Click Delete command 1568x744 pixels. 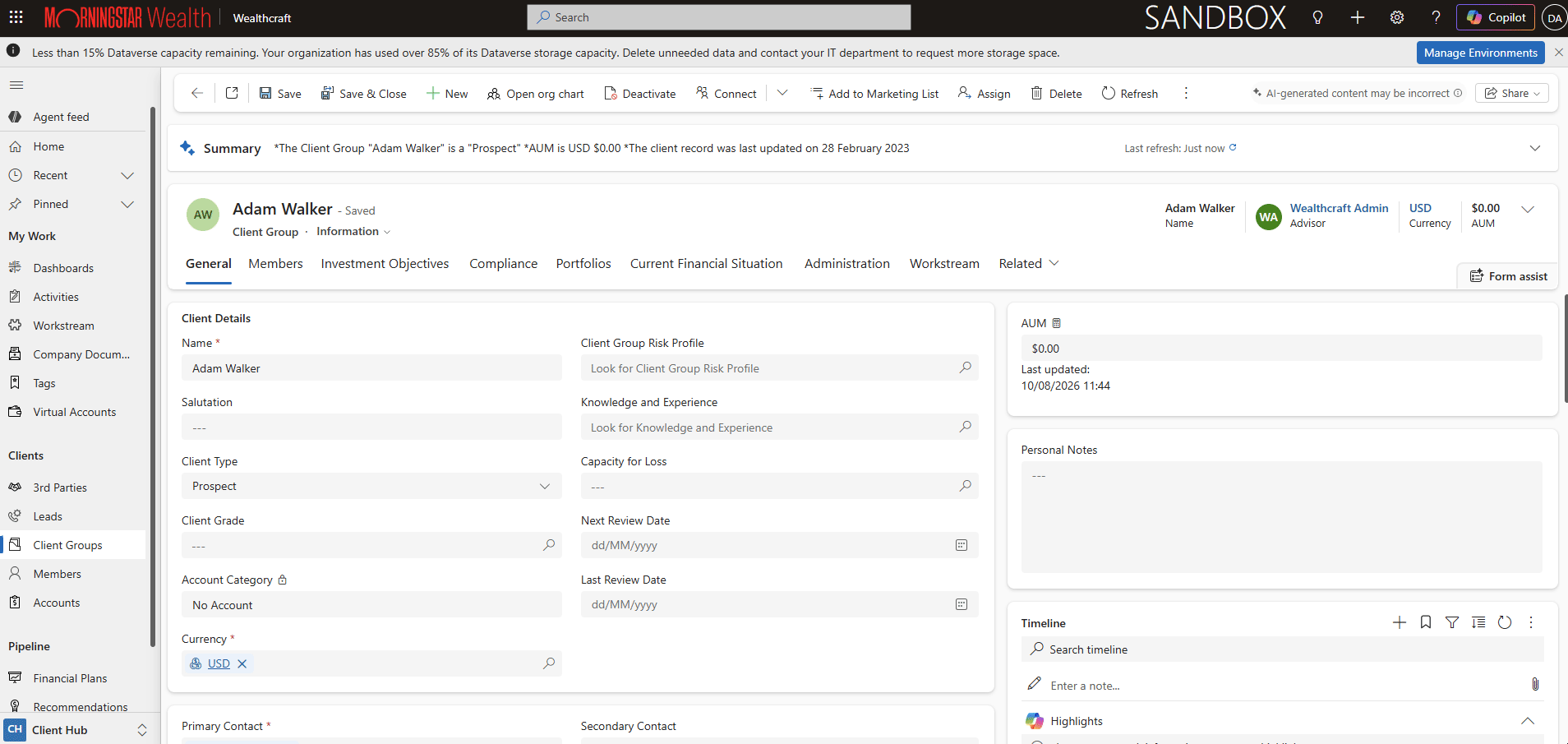(1056, 94)
